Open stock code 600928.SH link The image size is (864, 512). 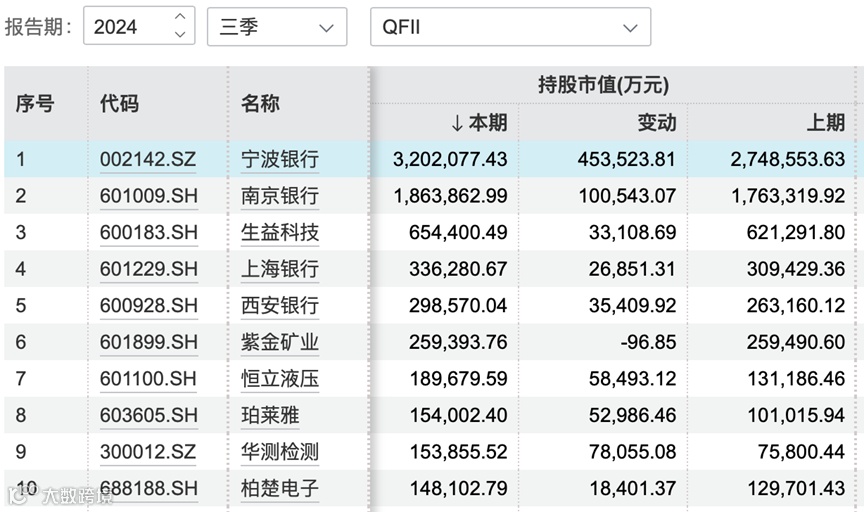point(149,305)
